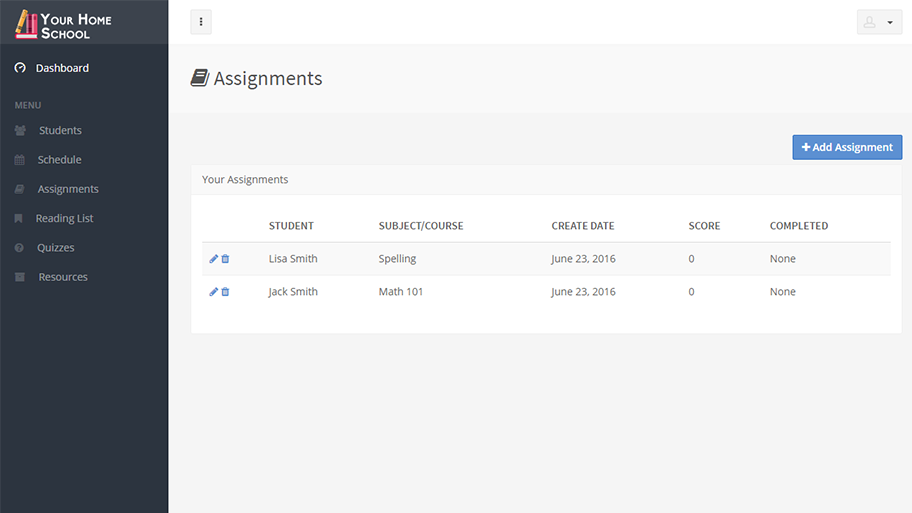Click the Math 101 subject cell
The height and width of the screenshot is (513, 912).
click(400, 292)
